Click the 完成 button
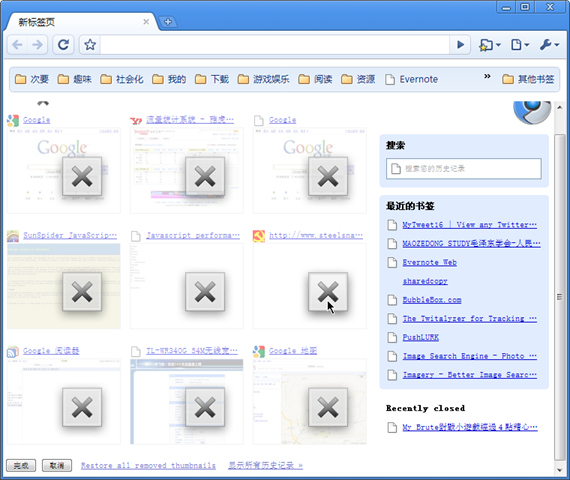Image resolution: width=570 pixels, height=480 pixels. (21, 465)
